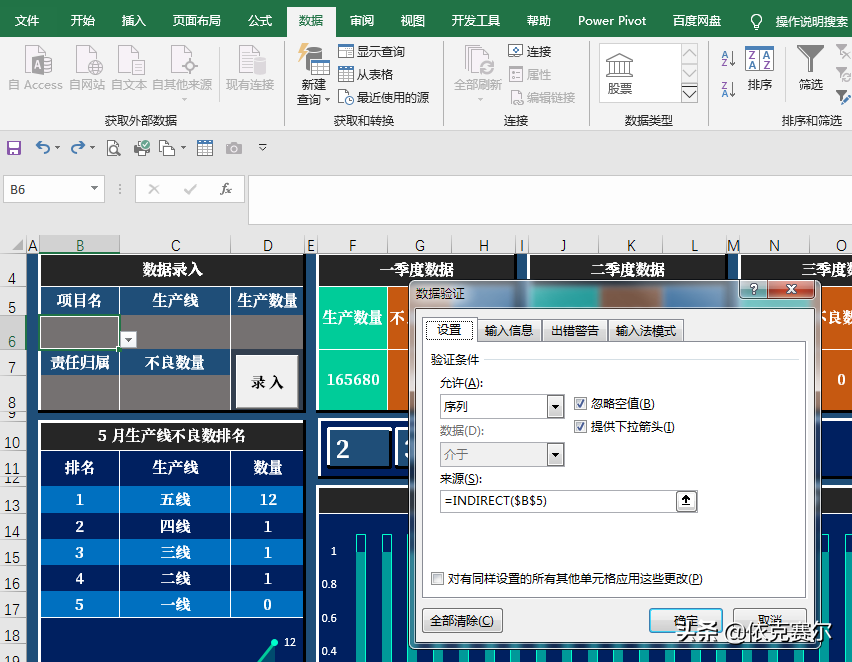This screenshot has height=662, width=852.
Task: Open the Name Box dropdown
Action: click(94, 189)
